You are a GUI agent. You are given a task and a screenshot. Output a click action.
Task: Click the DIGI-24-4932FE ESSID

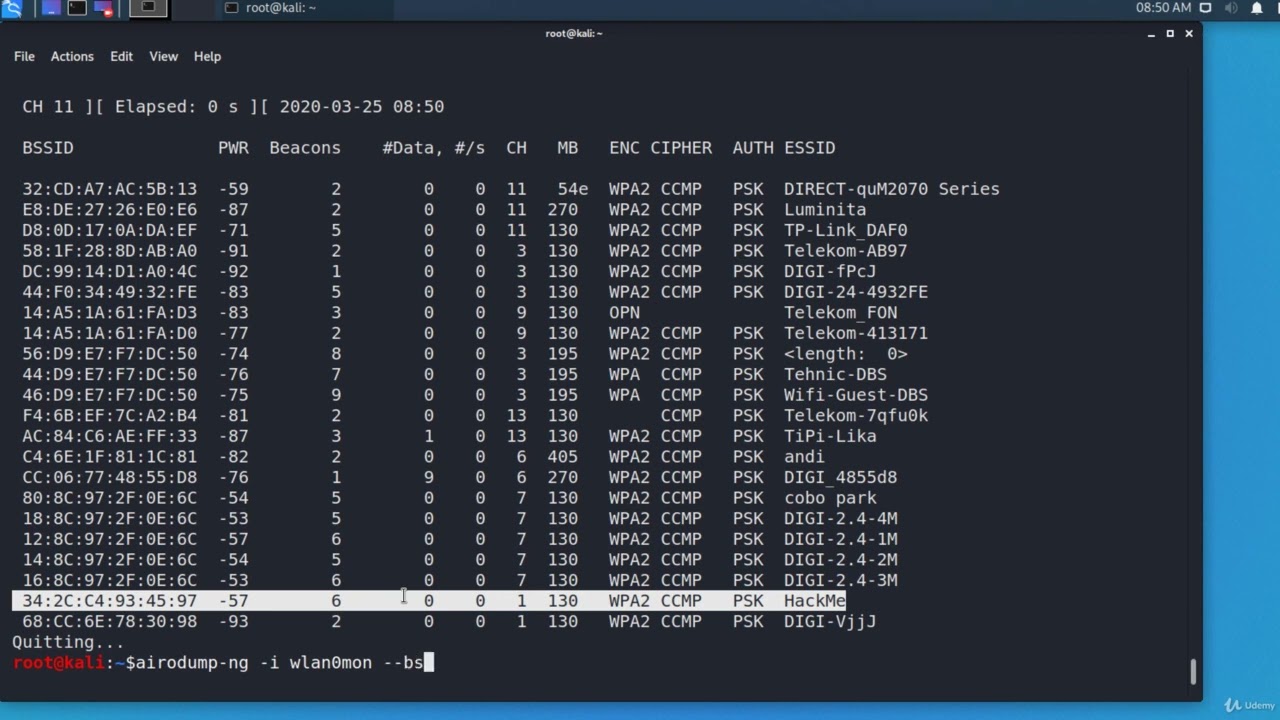855,292
